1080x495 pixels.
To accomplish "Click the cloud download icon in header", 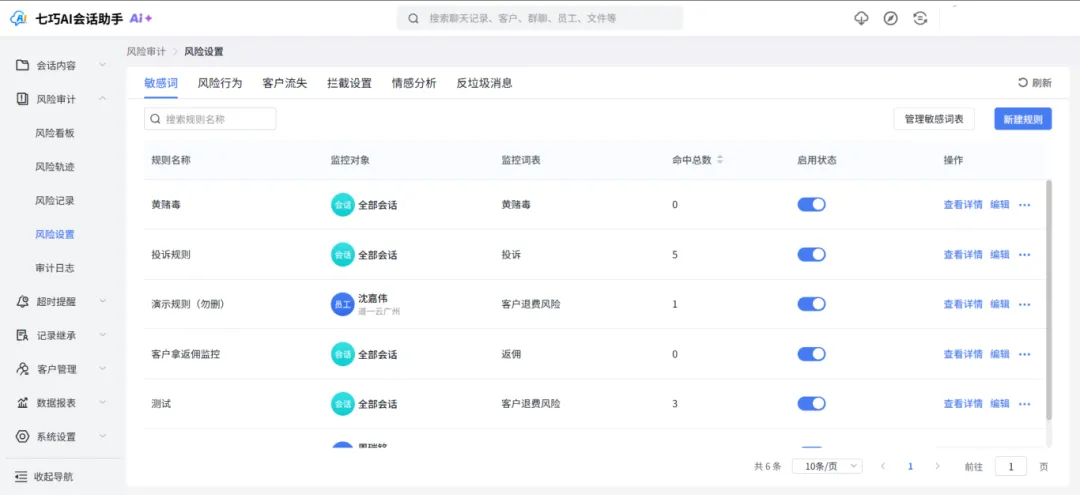I will tap(861, 18).
